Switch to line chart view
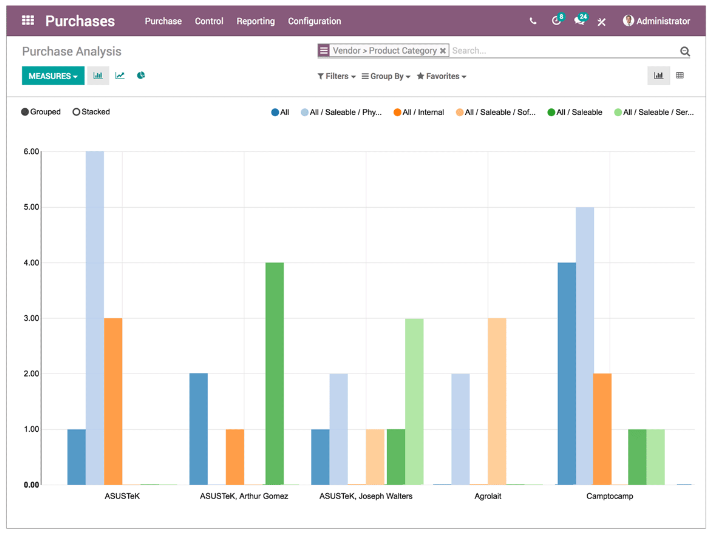The height and width of the screenshot is (533, 711). (120, 75)
